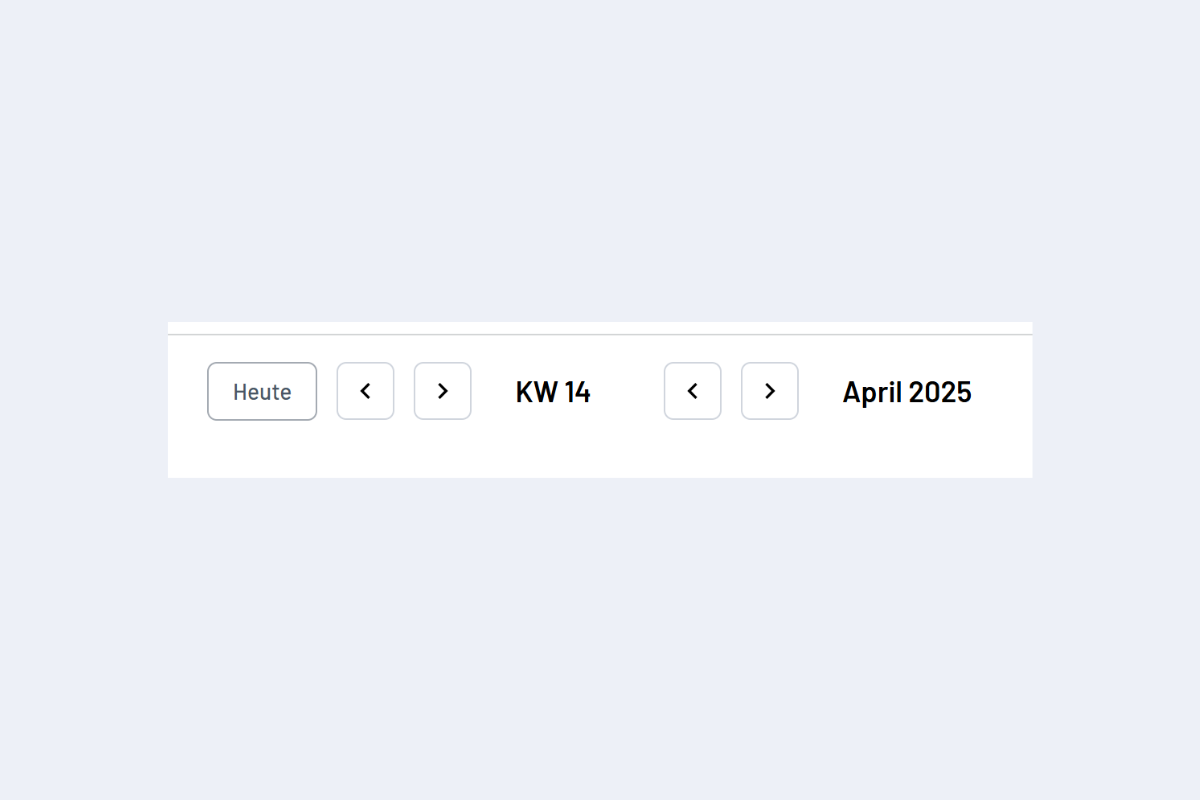Screen dimensions: 1200x800
Task: Click the April 2025 heading
Action: 906,392
